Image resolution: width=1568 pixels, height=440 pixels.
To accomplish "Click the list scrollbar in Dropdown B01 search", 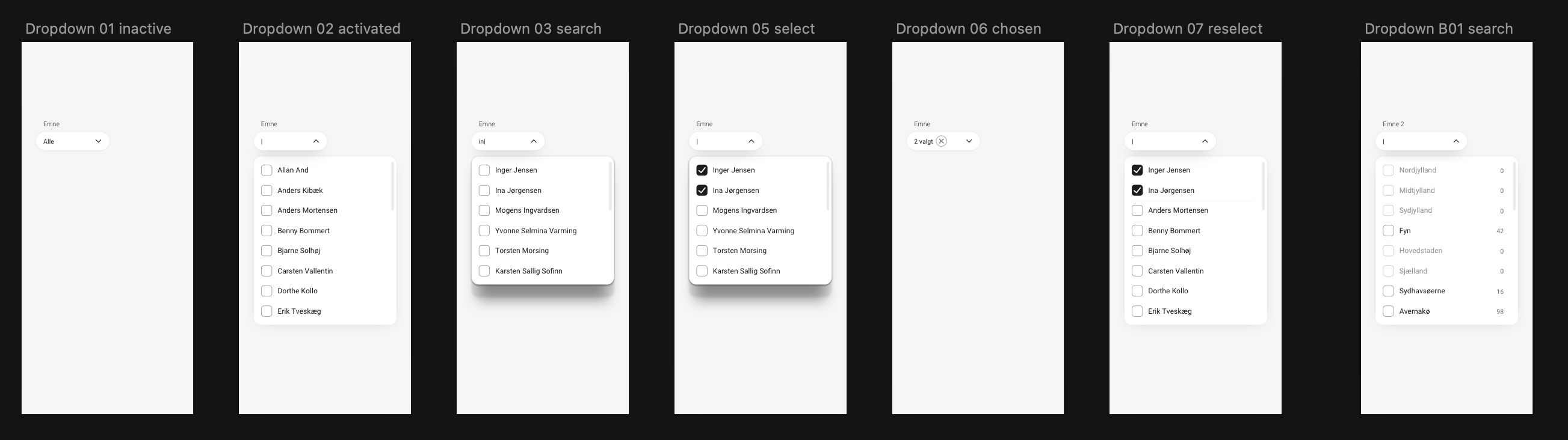I will coord(1514,186).
